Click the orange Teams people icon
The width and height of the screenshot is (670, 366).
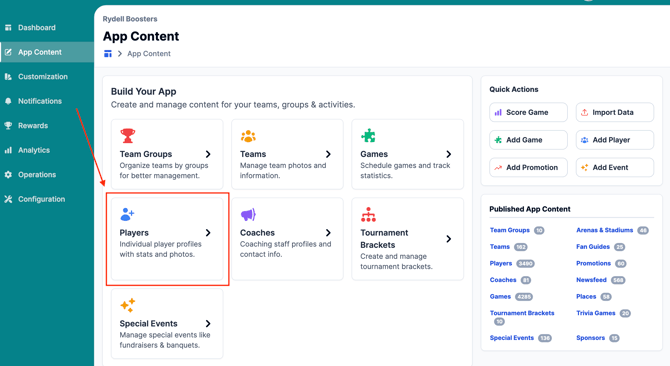tap(248, 136)
